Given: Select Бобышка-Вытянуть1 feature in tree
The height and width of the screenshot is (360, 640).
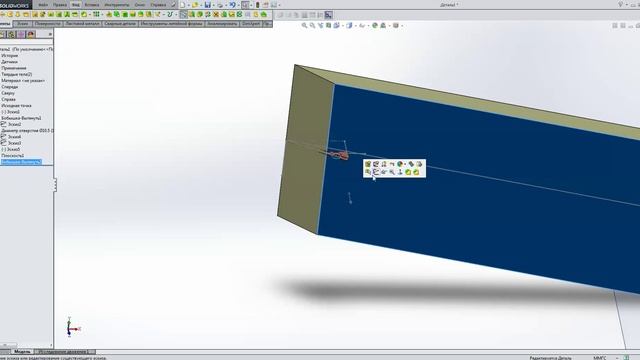Looking at the screenshot, I should click(x=21, y=118).
